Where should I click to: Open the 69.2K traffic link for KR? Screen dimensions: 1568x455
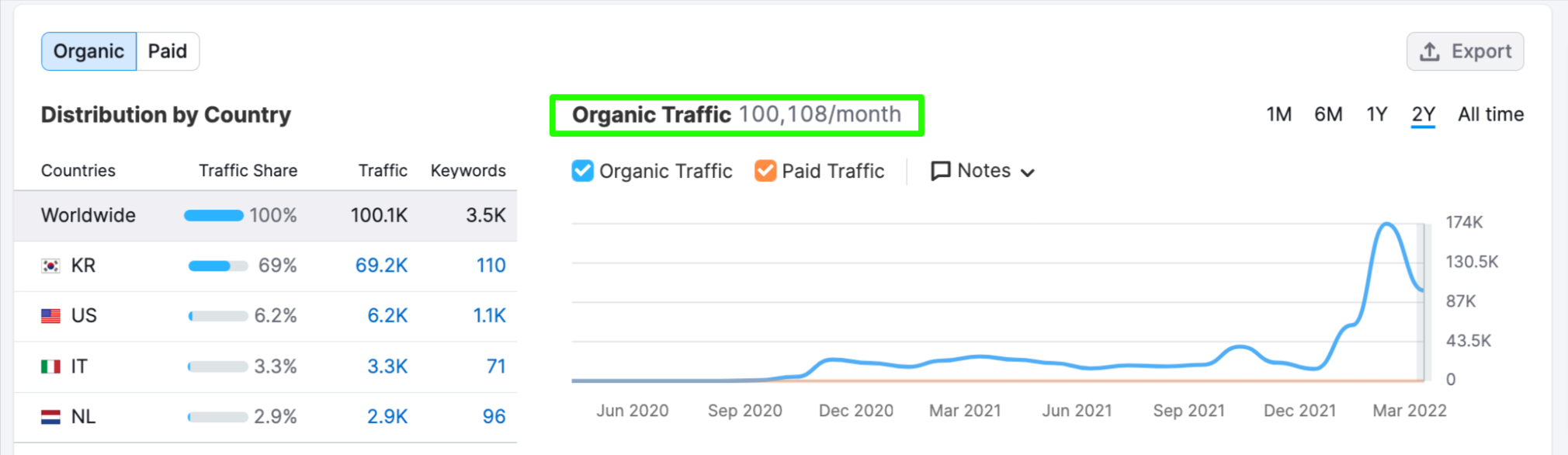click(x=382, y=265)
